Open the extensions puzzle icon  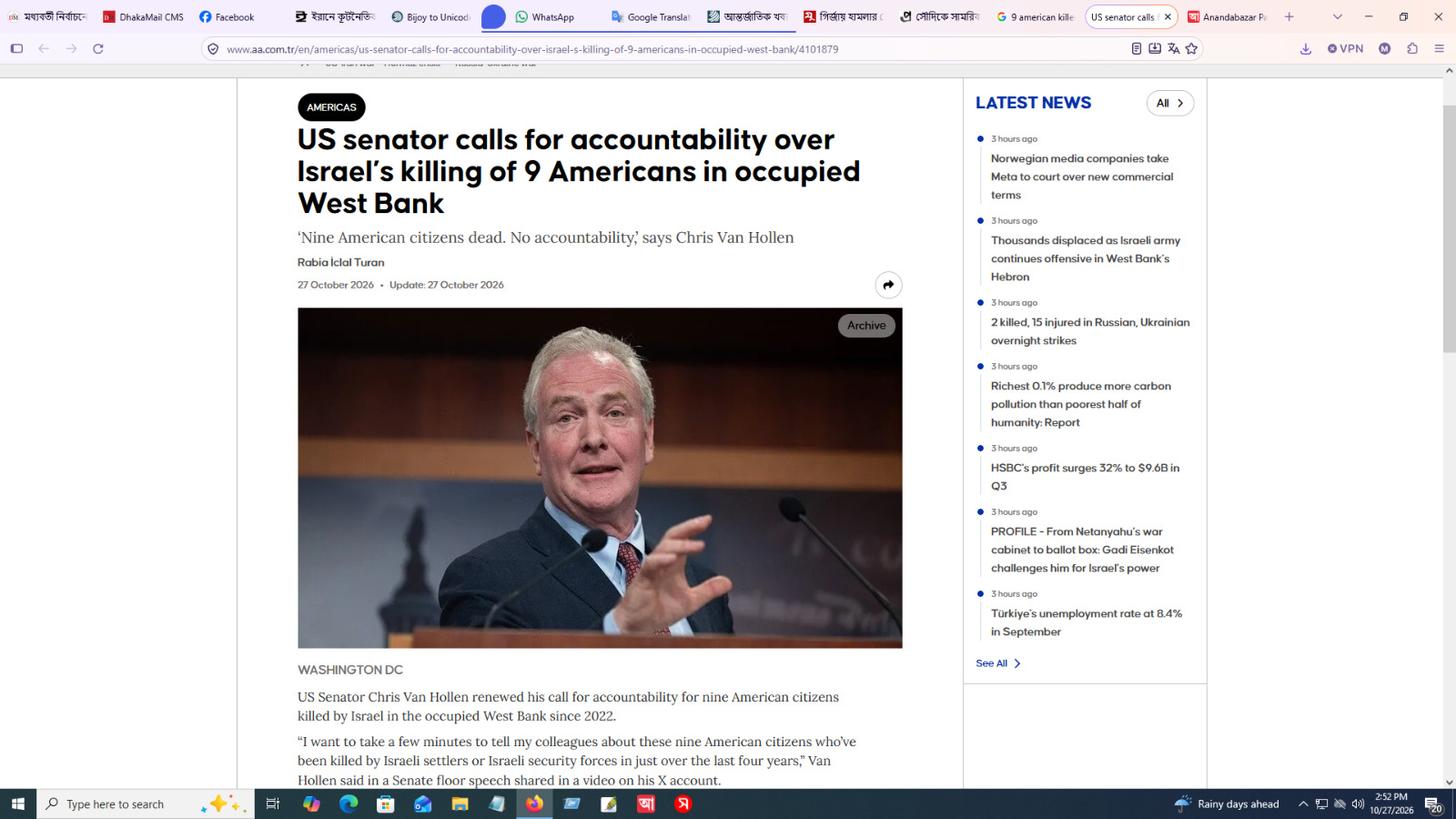pos(1412,49)
